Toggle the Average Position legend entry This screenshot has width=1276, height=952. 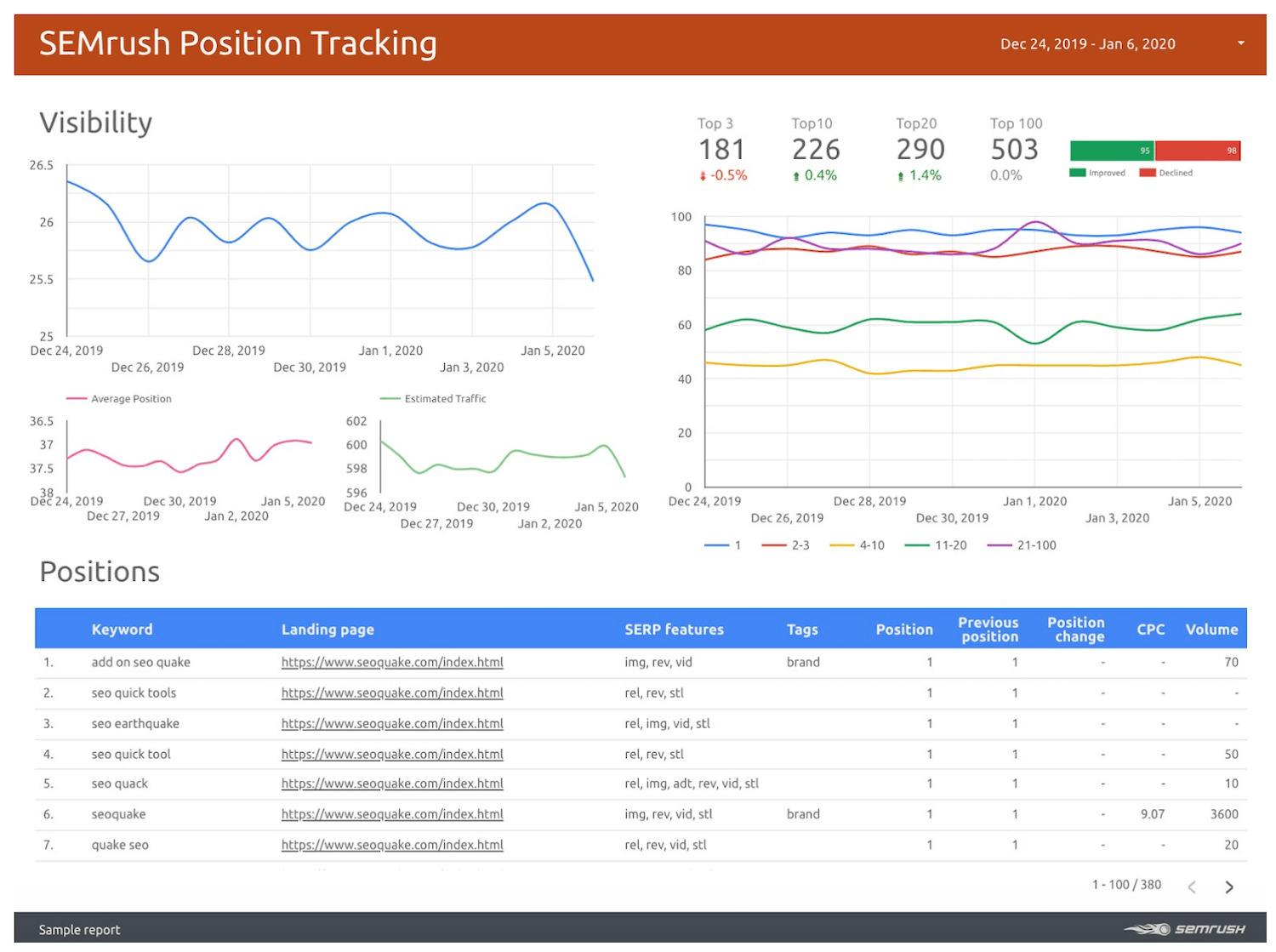(119, 398)
